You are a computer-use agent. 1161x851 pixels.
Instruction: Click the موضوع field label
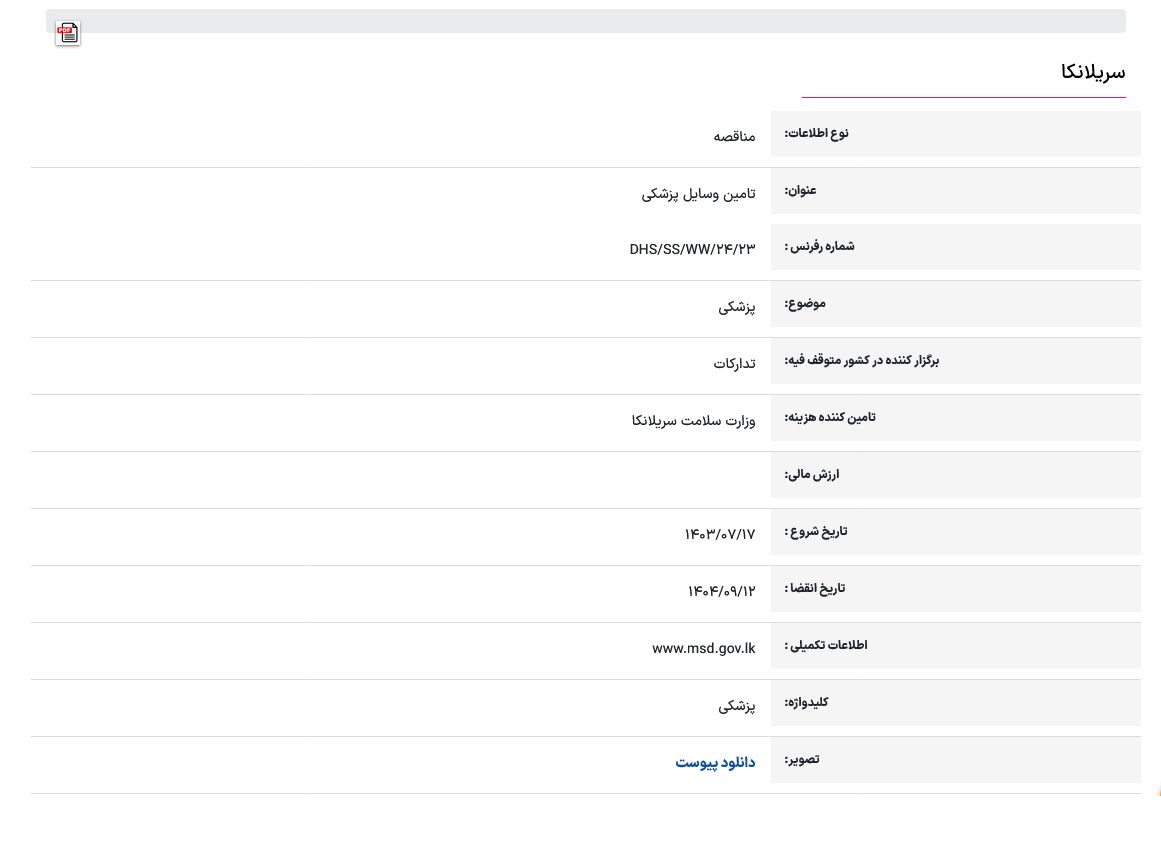[805, 303]
